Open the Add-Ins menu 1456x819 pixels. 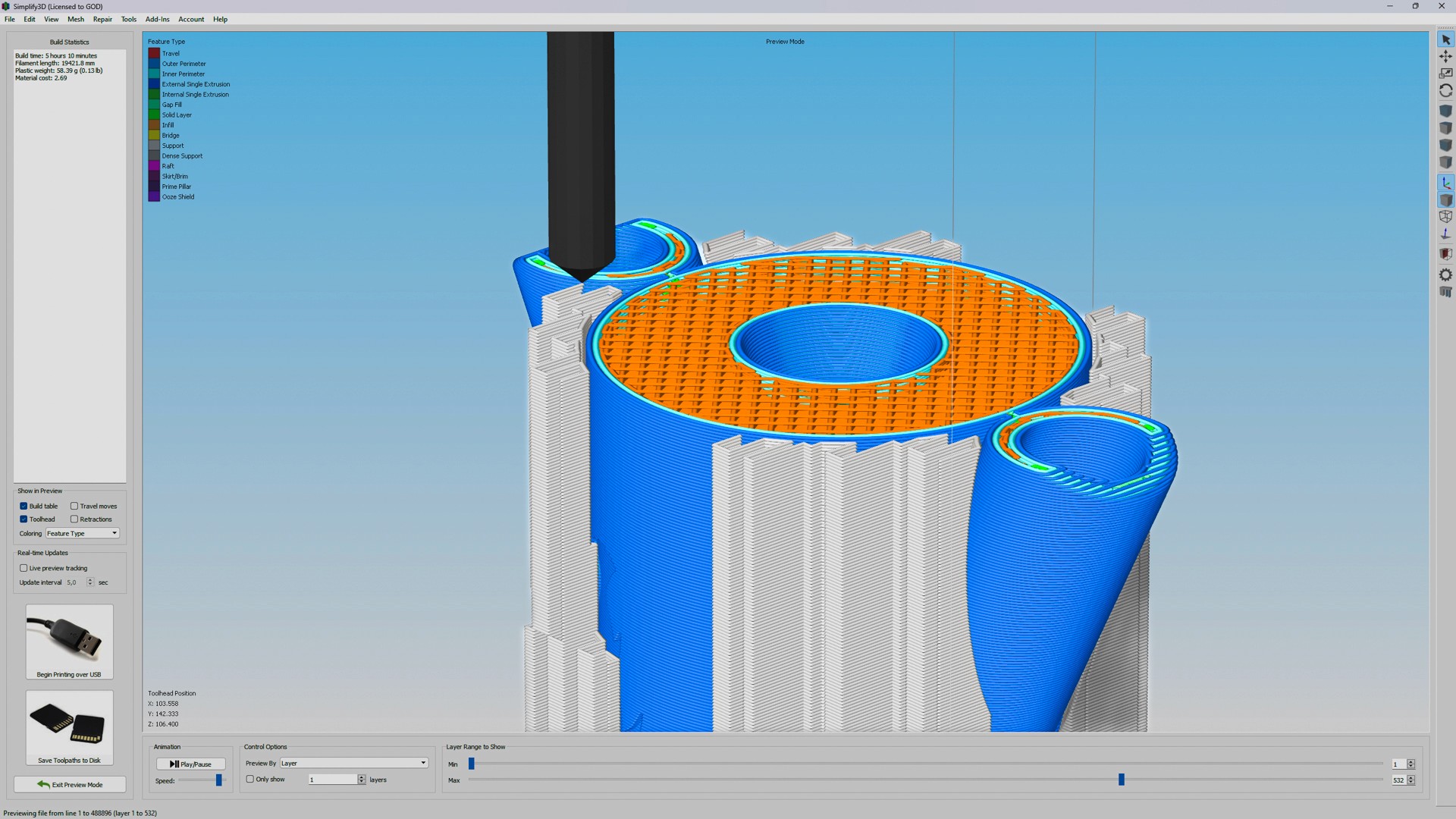(157, 19)
